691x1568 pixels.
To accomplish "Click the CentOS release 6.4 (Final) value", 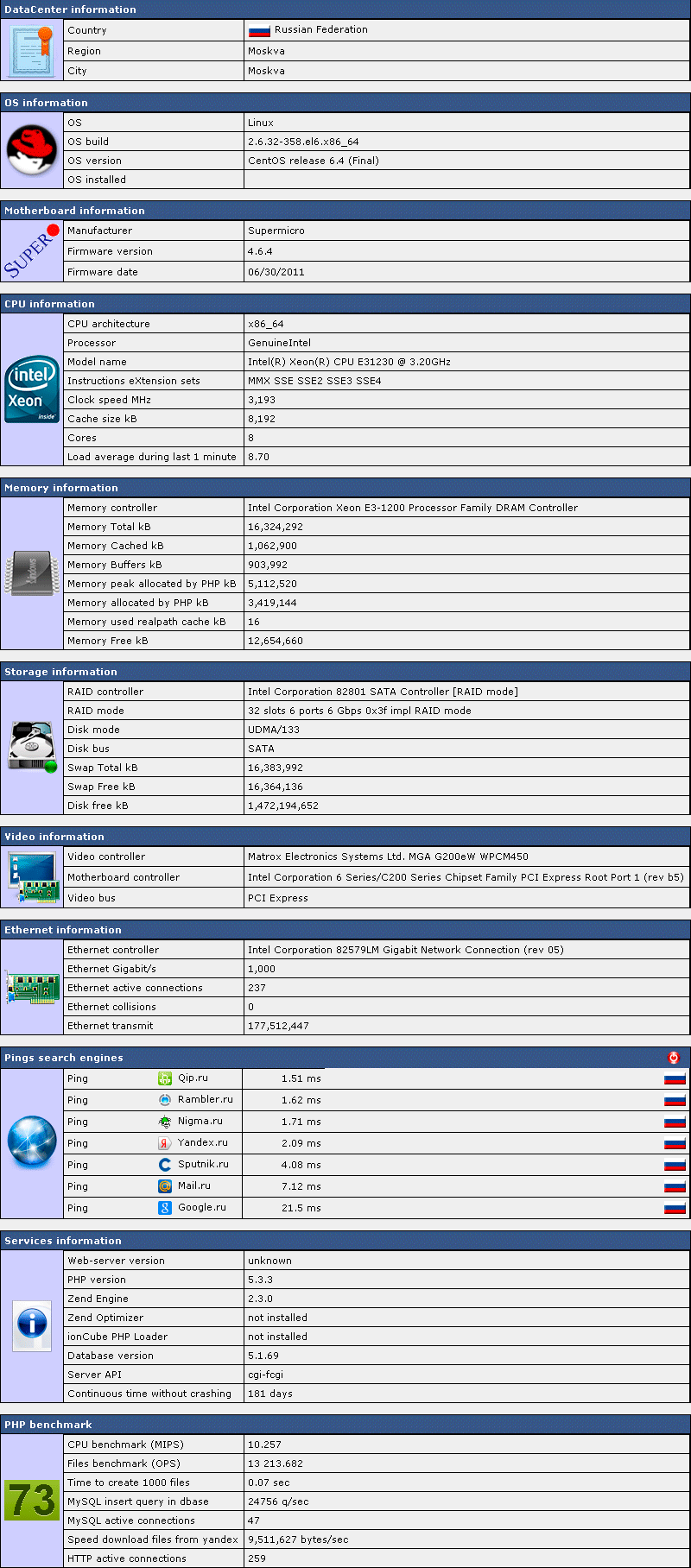I will click(x=313, y=161).
